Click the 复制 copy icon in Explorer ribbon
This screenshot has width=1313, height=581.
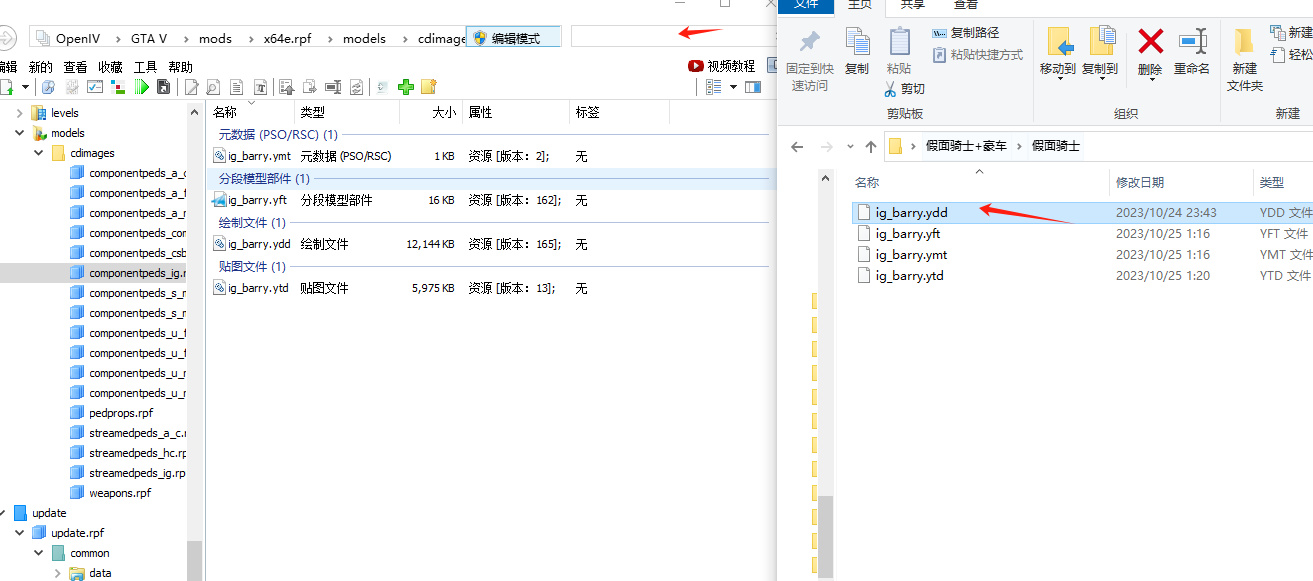click(857, 41)
